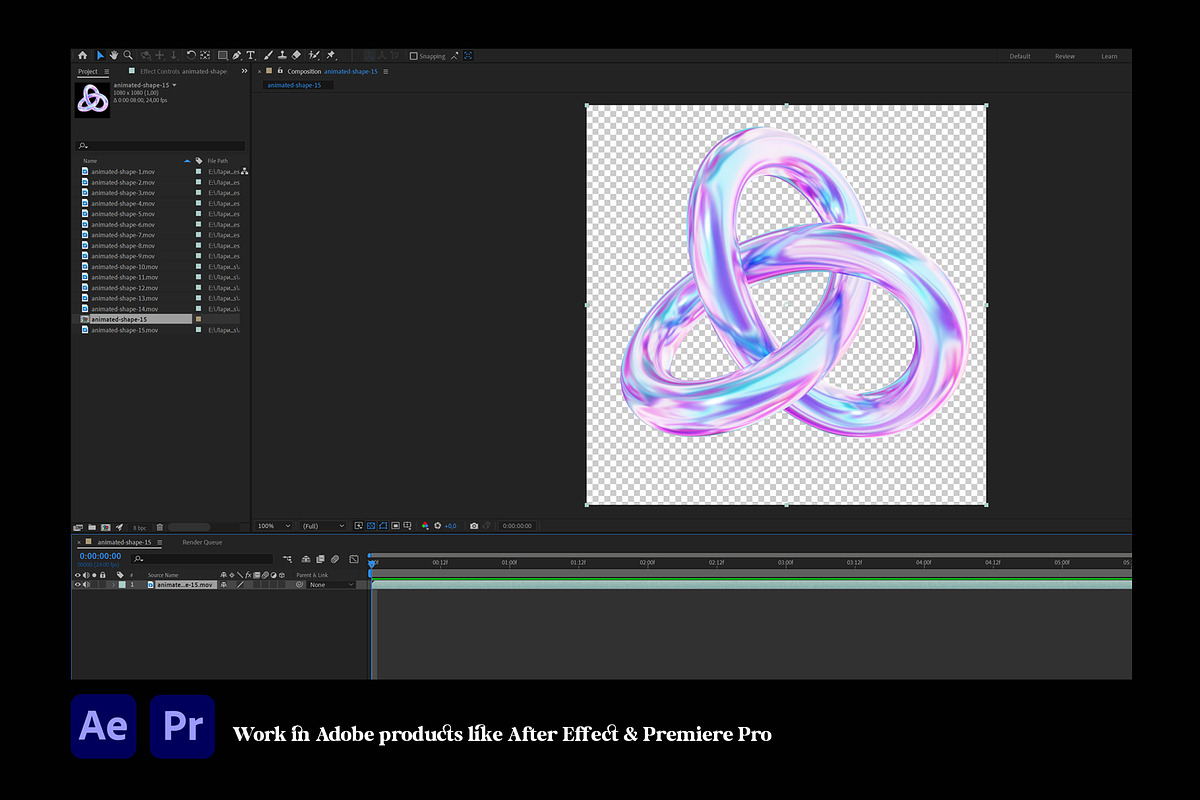
Task: Select the Zoom magnifier tool
Action: point(128,55)
